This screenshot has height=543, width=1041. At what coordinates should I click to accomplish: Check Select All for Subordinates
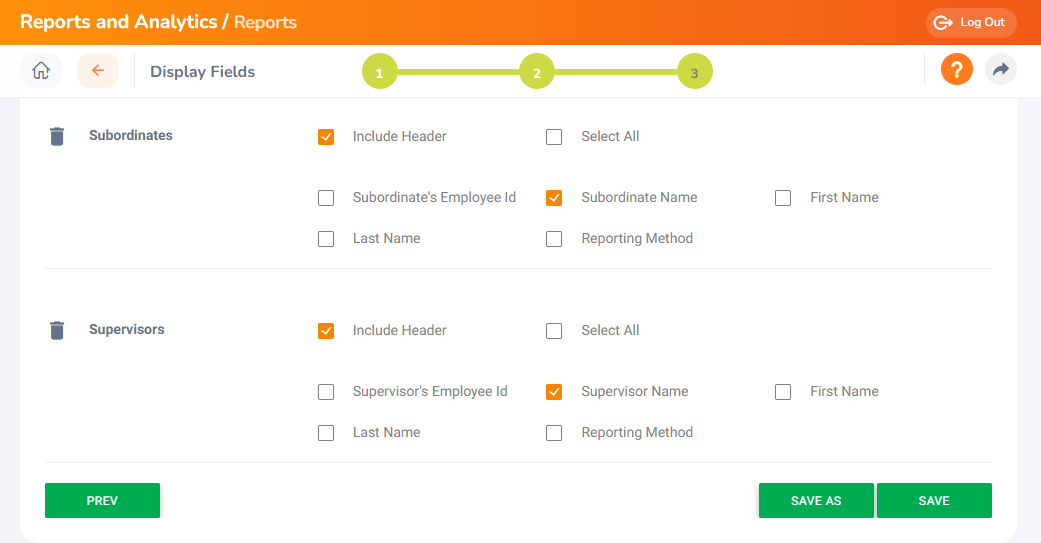tap(554, 137)
